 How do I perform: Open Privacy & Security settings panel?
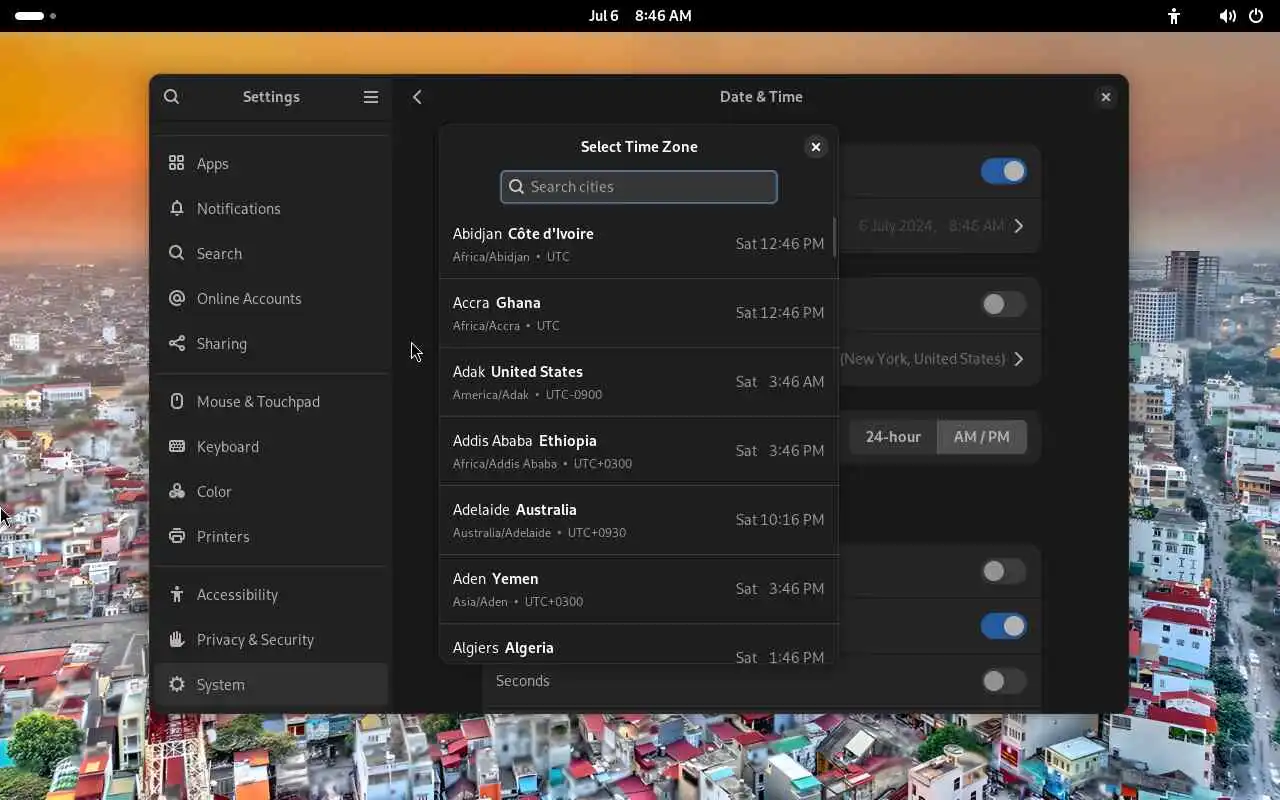pyautogui.click(x=271, y=639)
